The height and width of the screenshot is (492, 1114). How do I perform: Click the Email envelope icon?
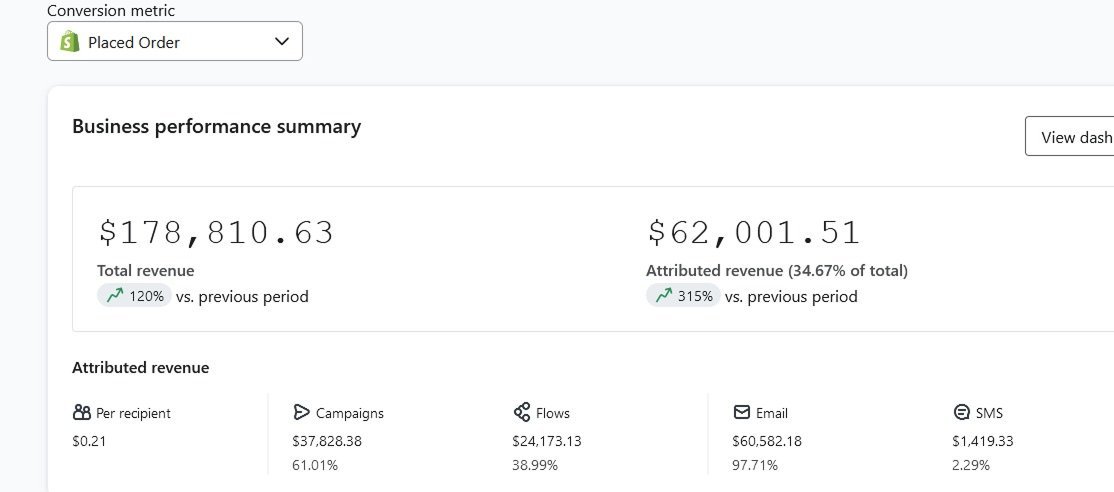(742, 412)
